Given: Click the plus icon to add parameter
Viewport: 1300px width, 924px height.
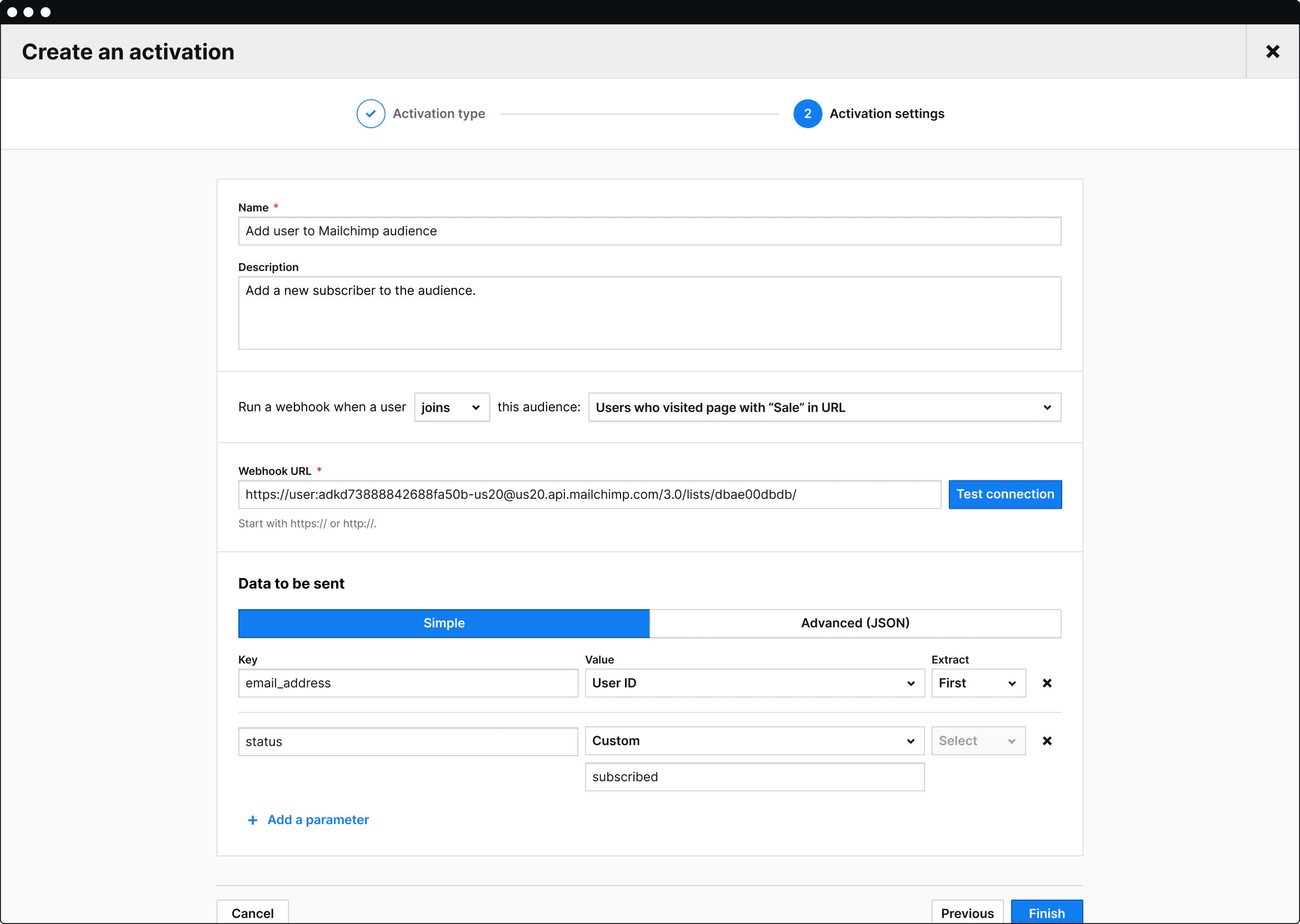Looking at the screenshot, I should coord(253,820).
